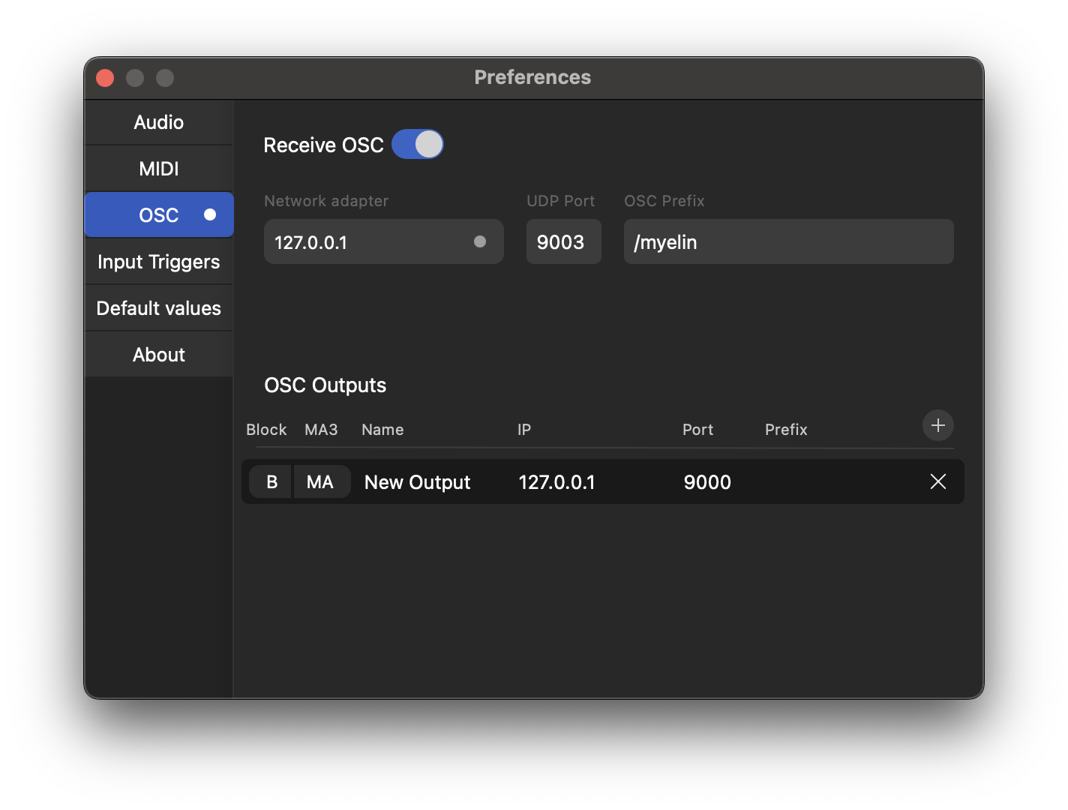Click the Network adapter status dot

coord(480,242)
